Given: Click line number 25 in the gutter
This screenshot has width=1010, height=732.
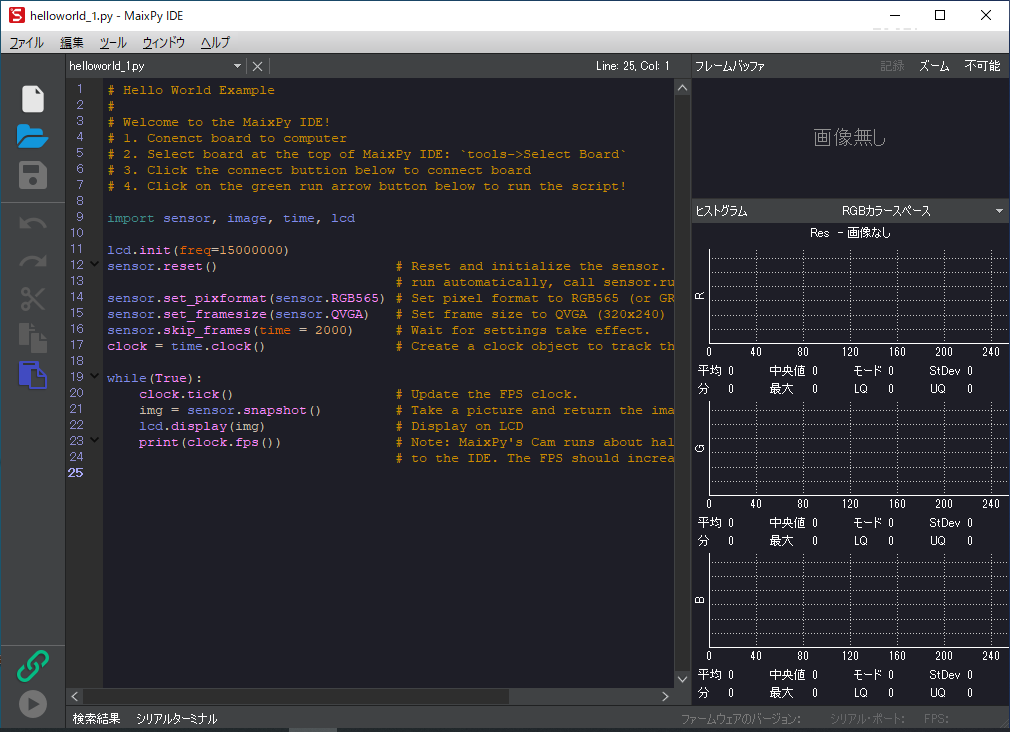Looking at the screenshot, I should click(75, 472).
